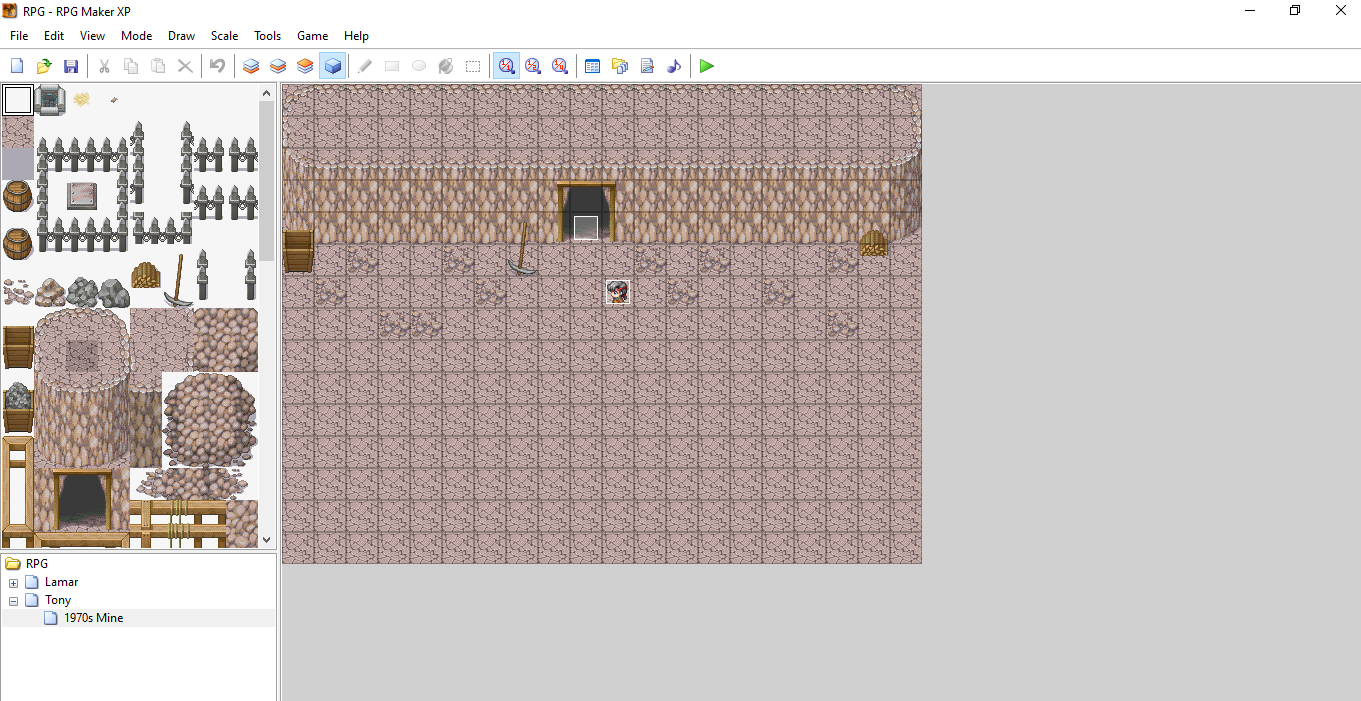This screenshot has height=701, width=1361.
Task: Set zoom scale to 1:4
Action: 560,66
